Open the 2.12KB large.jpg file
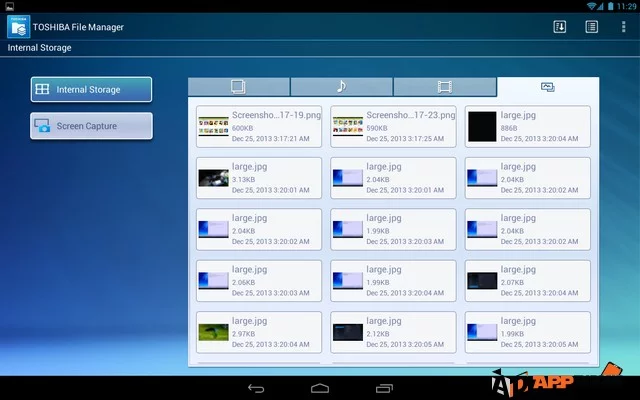 point(393,332)
